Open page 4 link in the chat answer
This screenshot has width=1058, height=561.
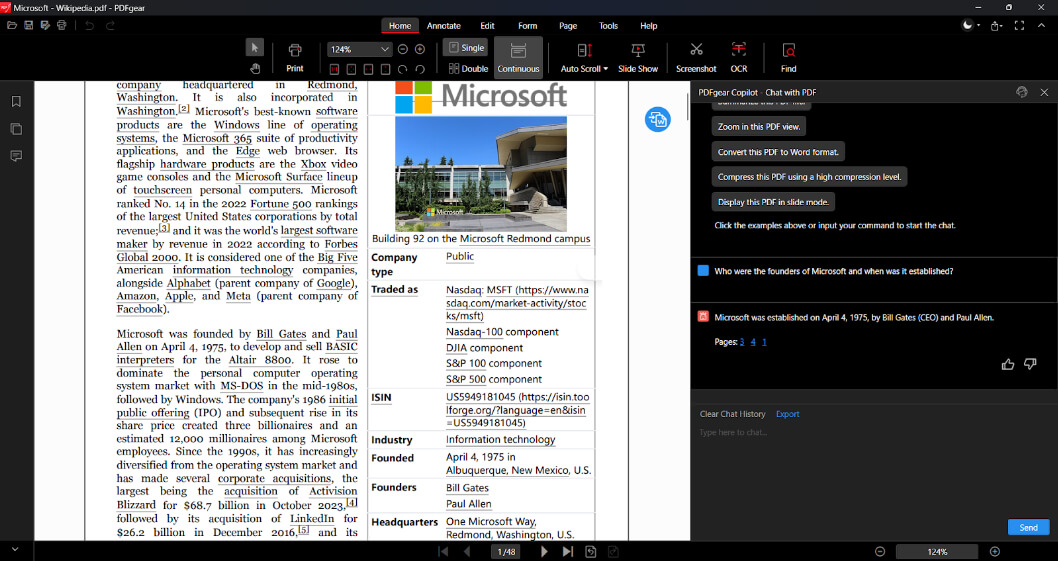[x=753, y=342]
